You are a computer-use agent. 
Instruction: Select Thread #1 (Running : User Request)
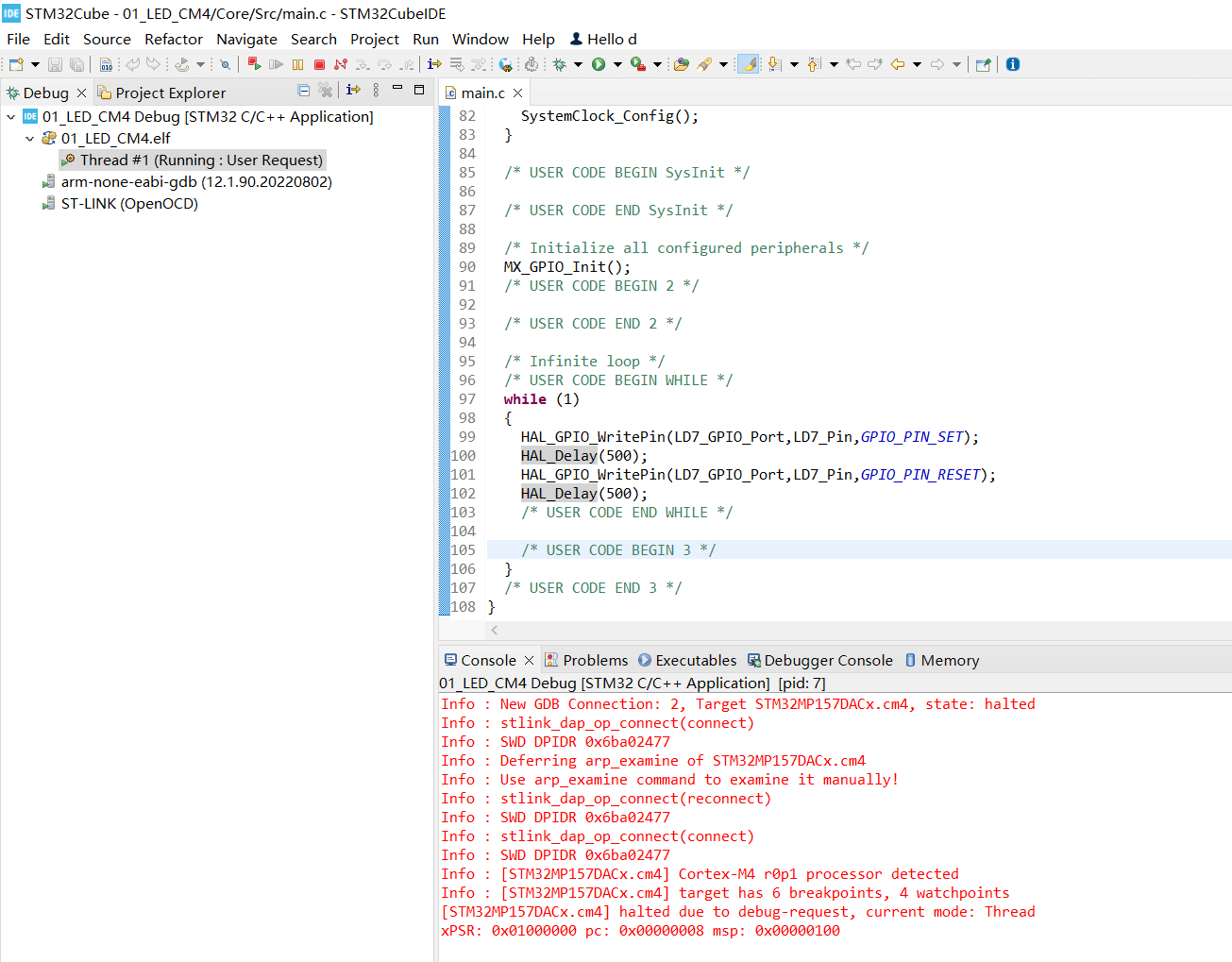(193, 160)
